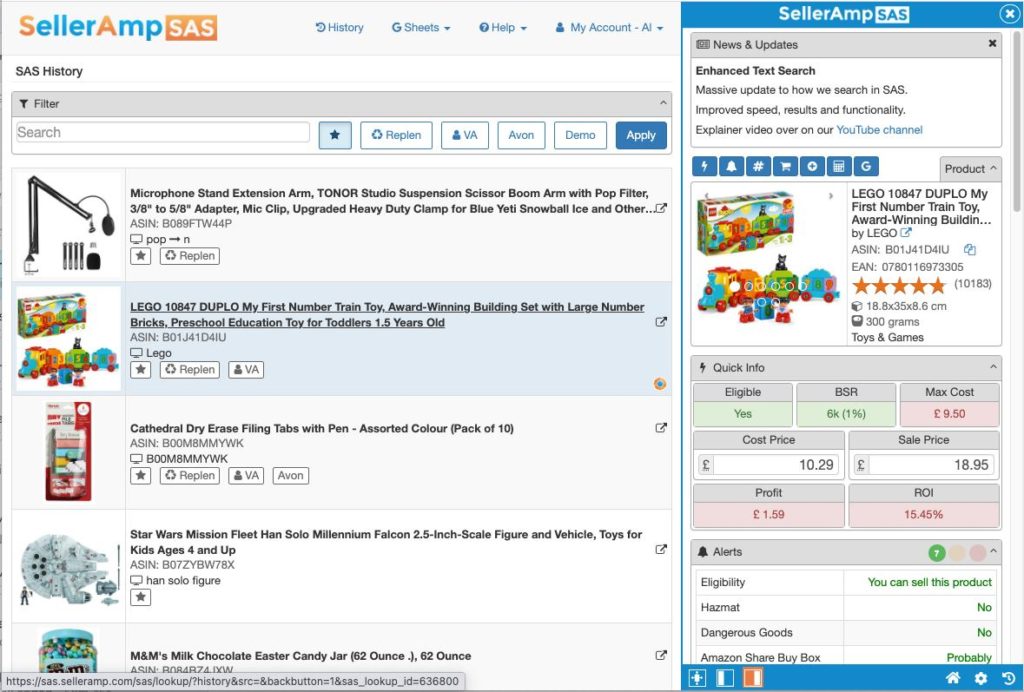Star the LEGO 10847 history item

[140, 370]
